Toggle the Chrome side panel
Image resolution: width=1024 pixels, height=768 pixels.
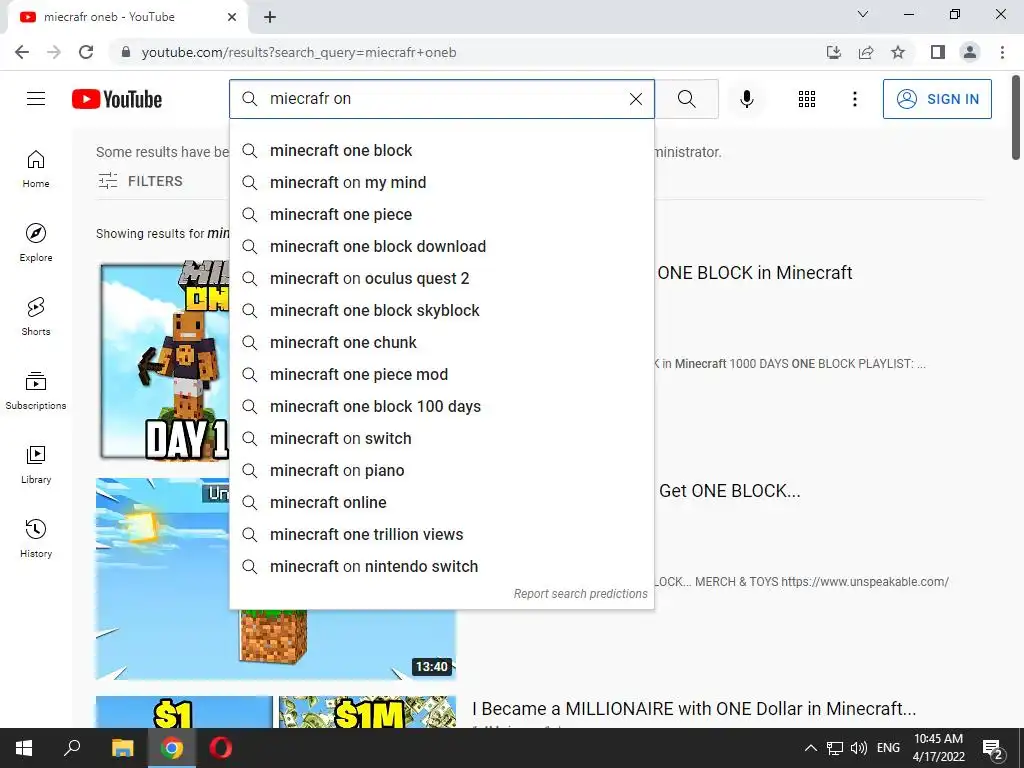pos(938,52)
